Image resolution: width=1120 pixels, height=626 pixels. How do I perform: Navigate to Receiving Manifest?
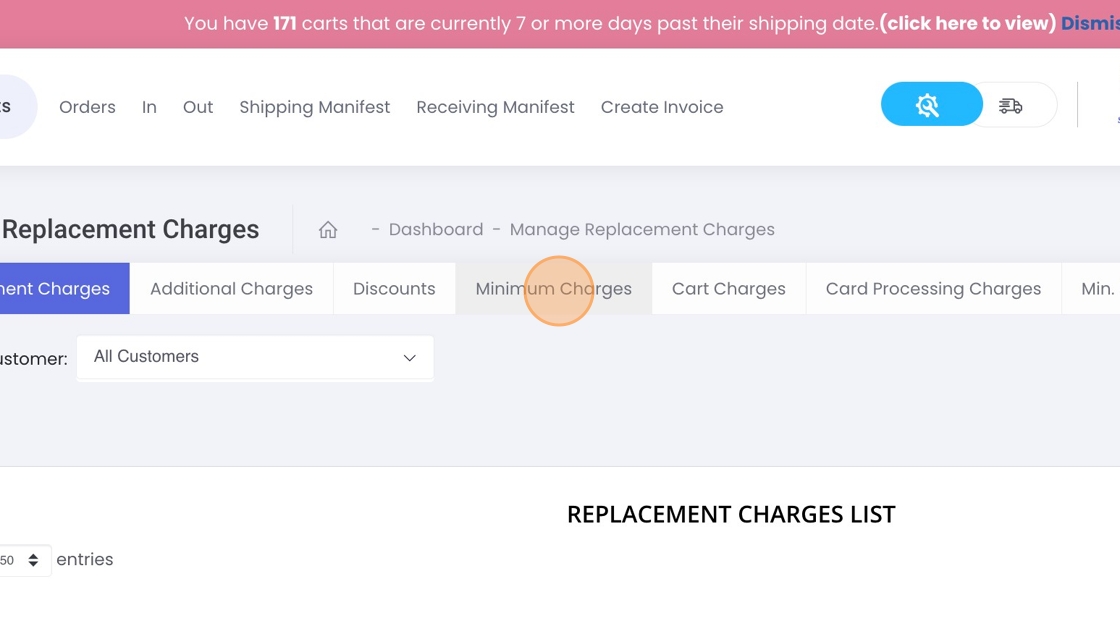pos(495,107)
